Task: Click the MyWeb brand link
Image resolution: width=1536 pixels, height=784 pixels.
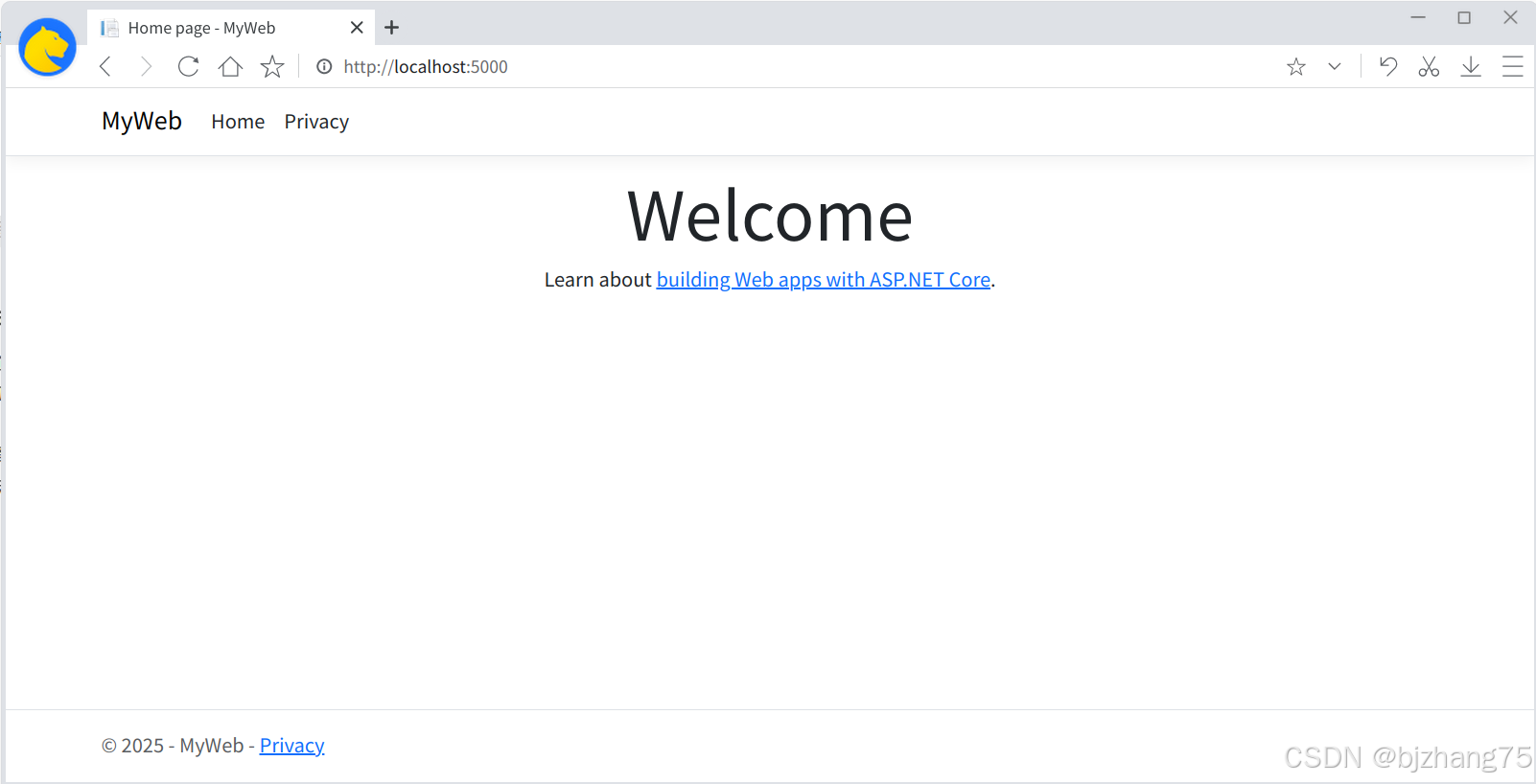Action: pyautogui.click(x=142, y=122)
